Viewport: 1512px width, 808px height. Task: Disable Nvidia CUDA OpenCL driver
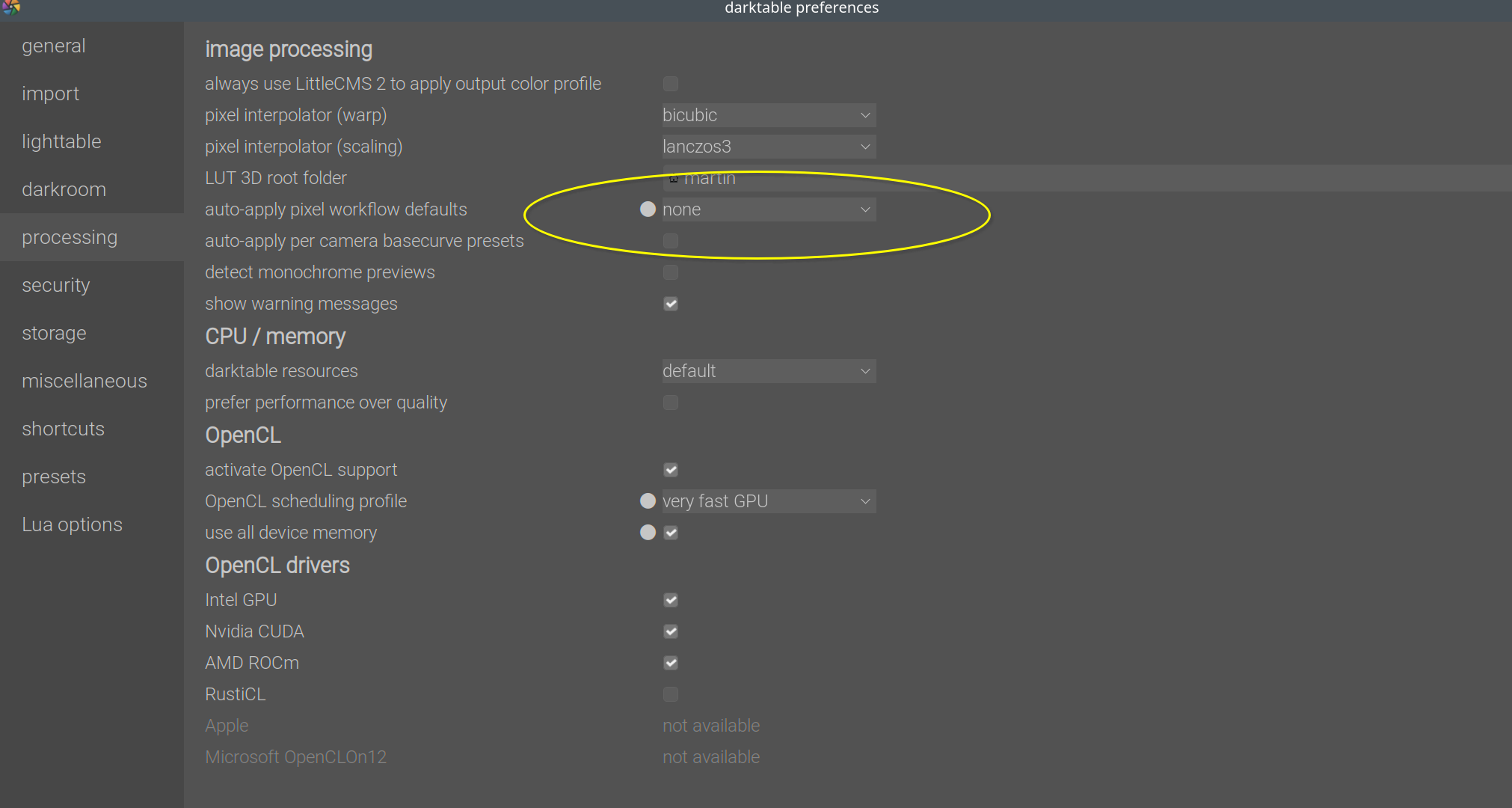pos(670,631)
